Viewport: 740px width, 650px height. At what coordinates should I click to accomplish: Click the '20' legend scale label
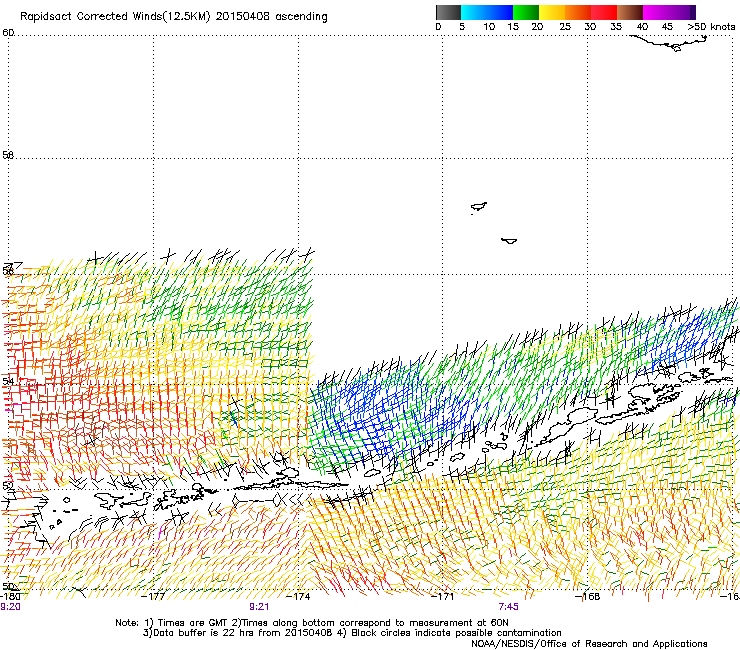pyautogui.click(x=537, y=27)
